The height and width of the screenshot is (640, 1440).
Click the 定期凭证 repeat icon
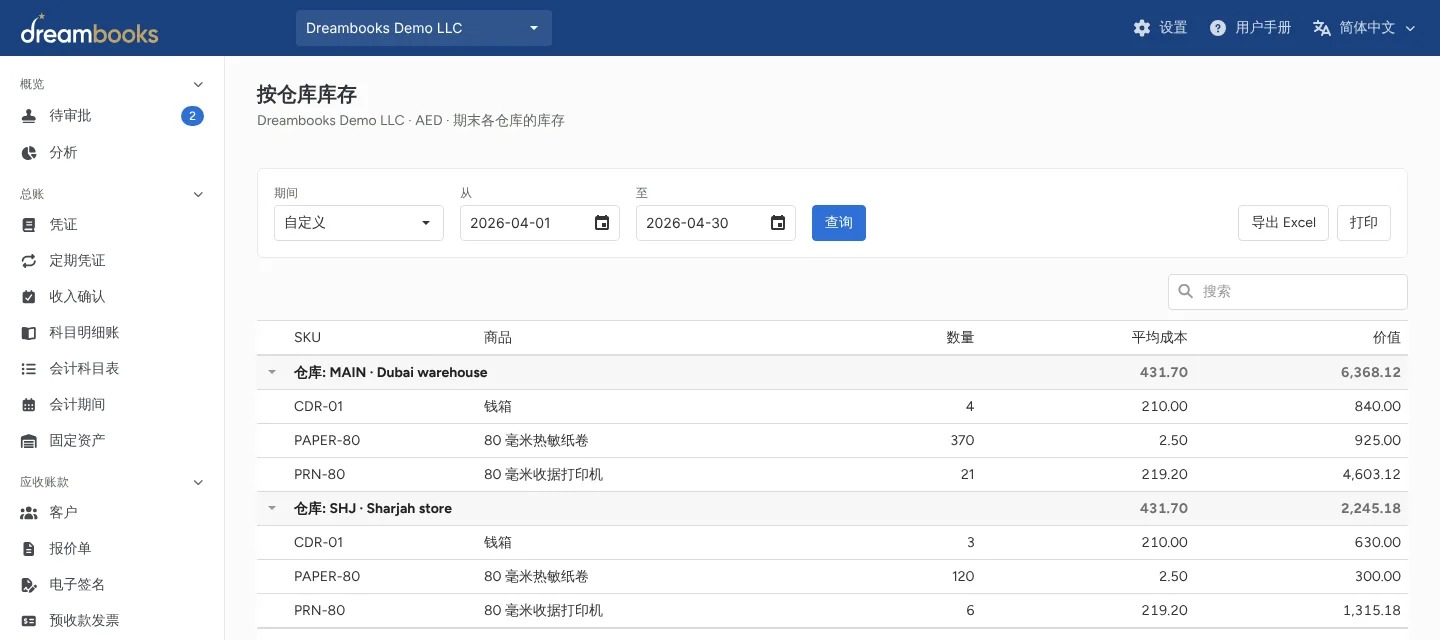point(29,261)
